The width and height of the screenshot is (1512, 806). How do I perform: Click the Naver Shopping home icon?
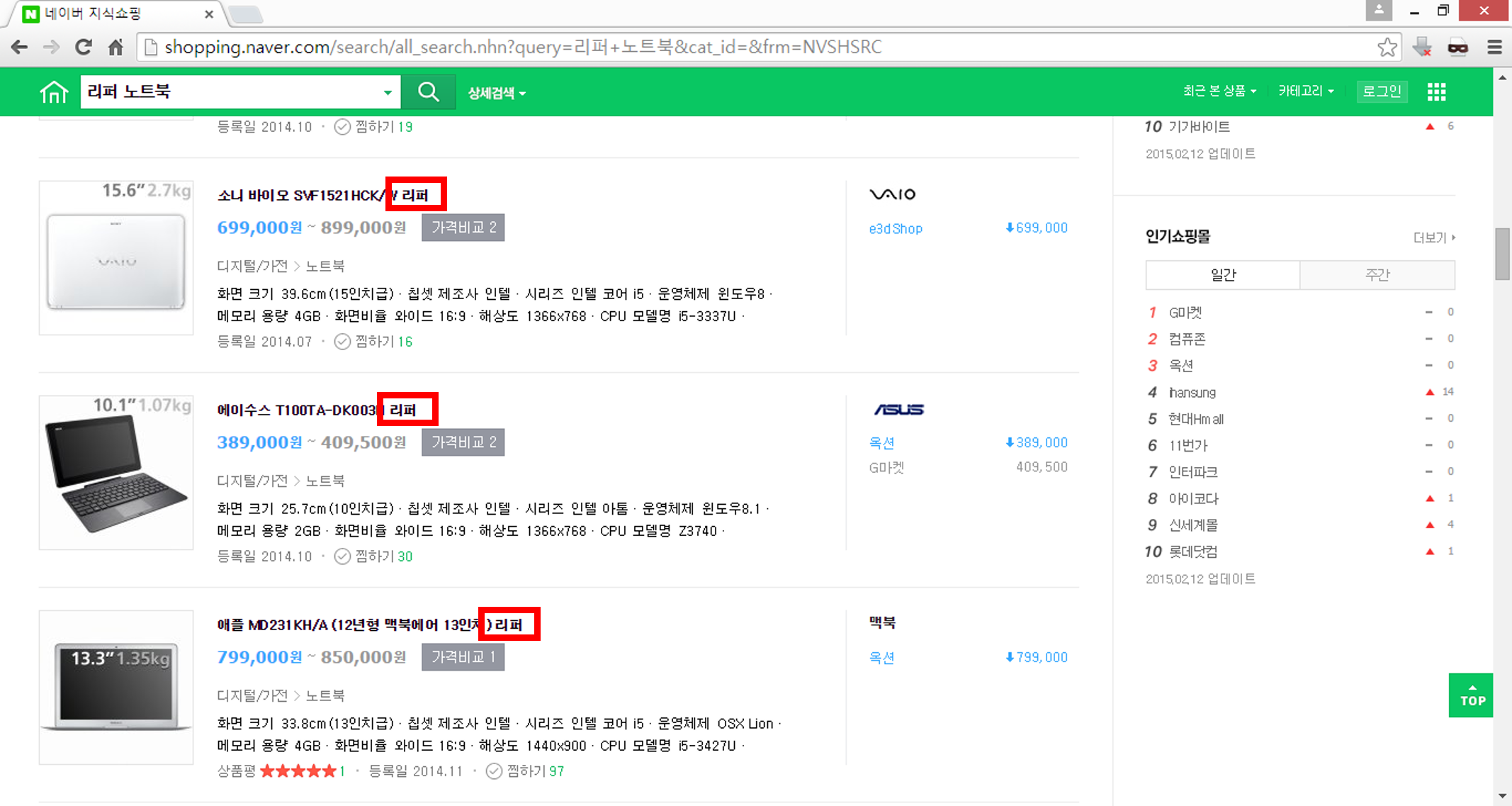55,92
